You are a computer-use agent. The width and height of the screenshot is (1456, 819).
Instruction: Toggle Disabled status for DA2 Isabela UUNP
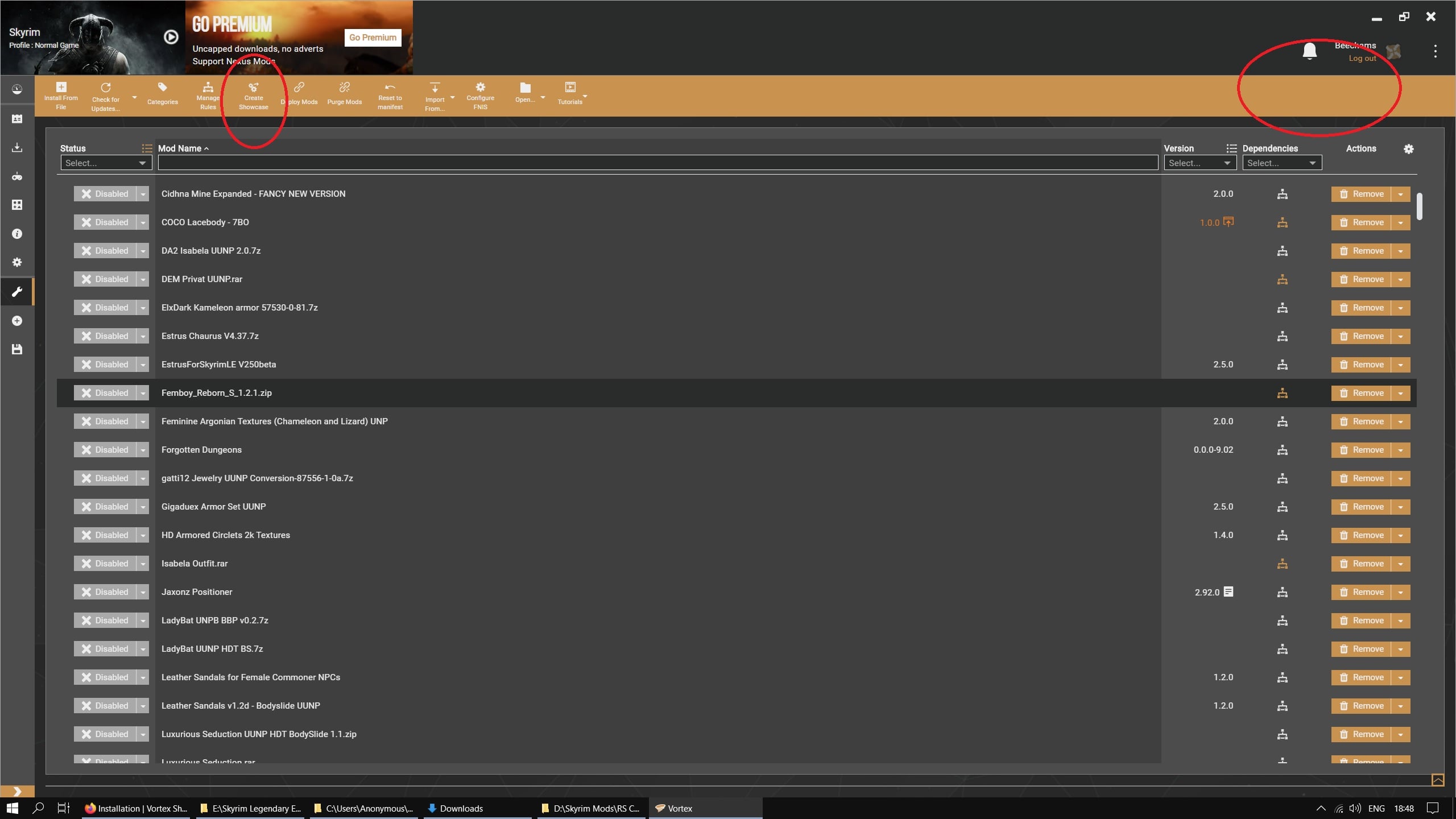click(x=105, y=251)
